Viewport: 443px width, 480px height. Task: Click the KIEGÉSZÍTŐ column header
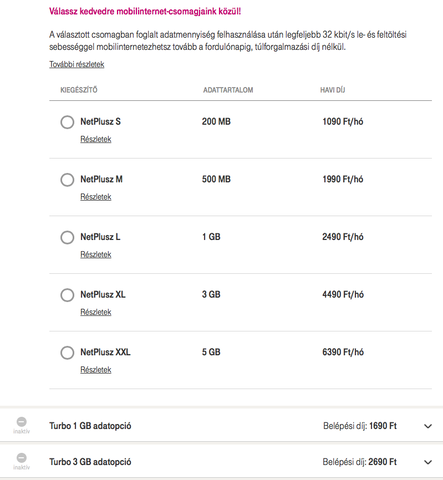(79, 90)
